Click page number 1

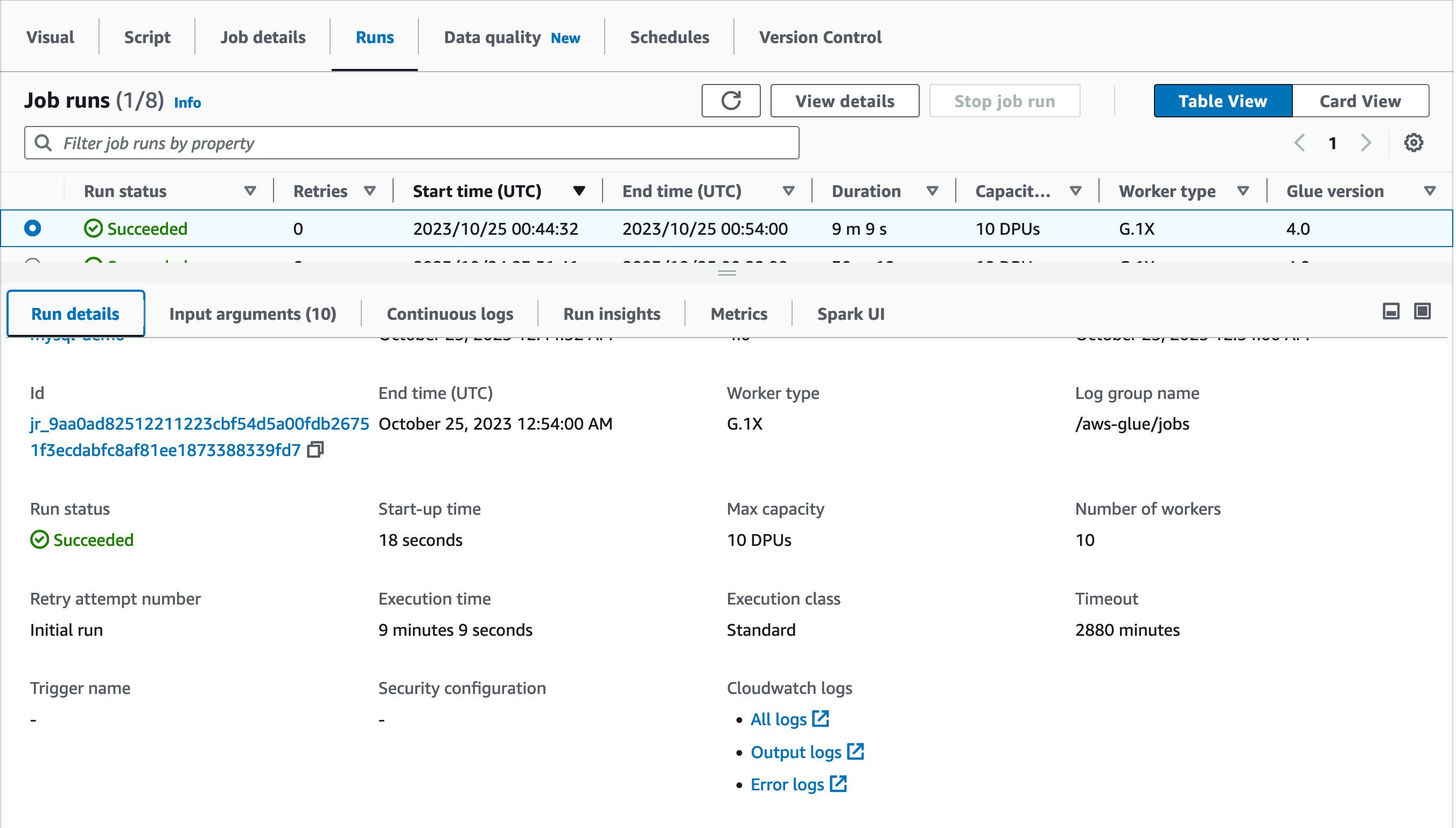pos(1332,143)
